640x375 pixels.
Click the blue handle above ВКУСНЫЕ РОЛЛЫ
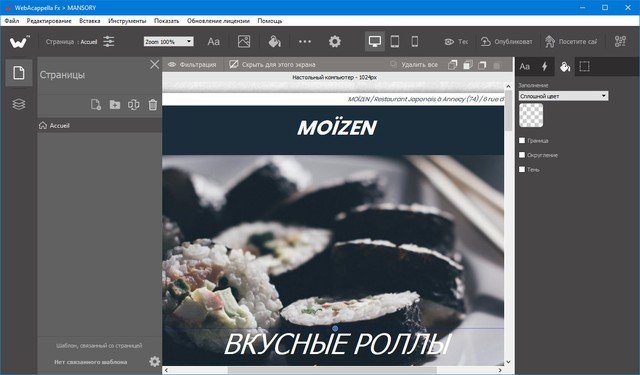[x=335, y=328]
